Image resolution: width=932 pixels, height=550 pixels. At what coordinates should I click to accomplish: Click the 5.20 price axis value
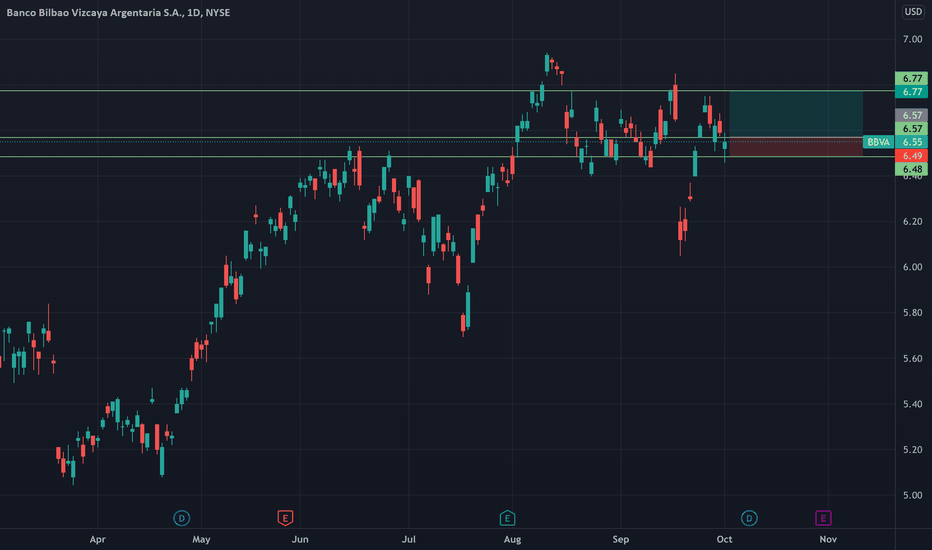click(x=912, y=450)
